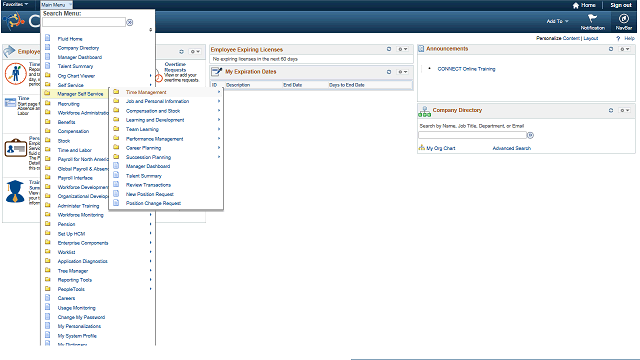Select Position Change Request menu item
The width and height of the screenshot is (640, 360).
[153, 203]
